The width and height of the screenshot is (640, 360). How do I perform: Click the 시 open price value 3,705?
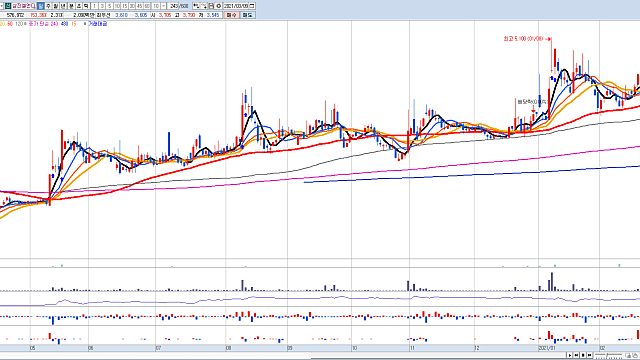[164, 15]
